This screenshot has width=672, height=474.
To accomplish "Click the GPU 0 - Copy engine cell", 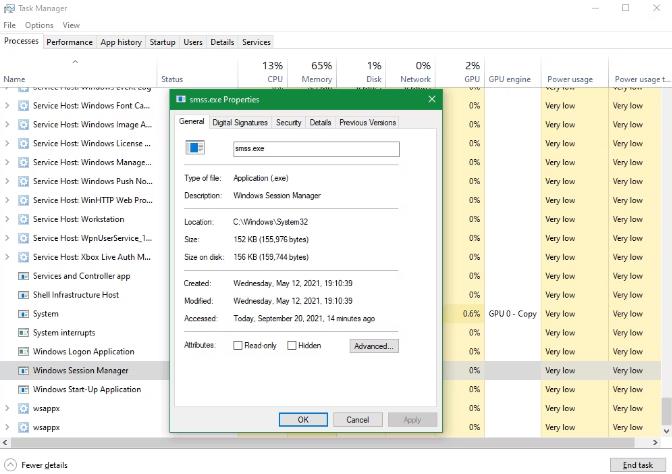I will pyautogui.click(x=513, y=314).
